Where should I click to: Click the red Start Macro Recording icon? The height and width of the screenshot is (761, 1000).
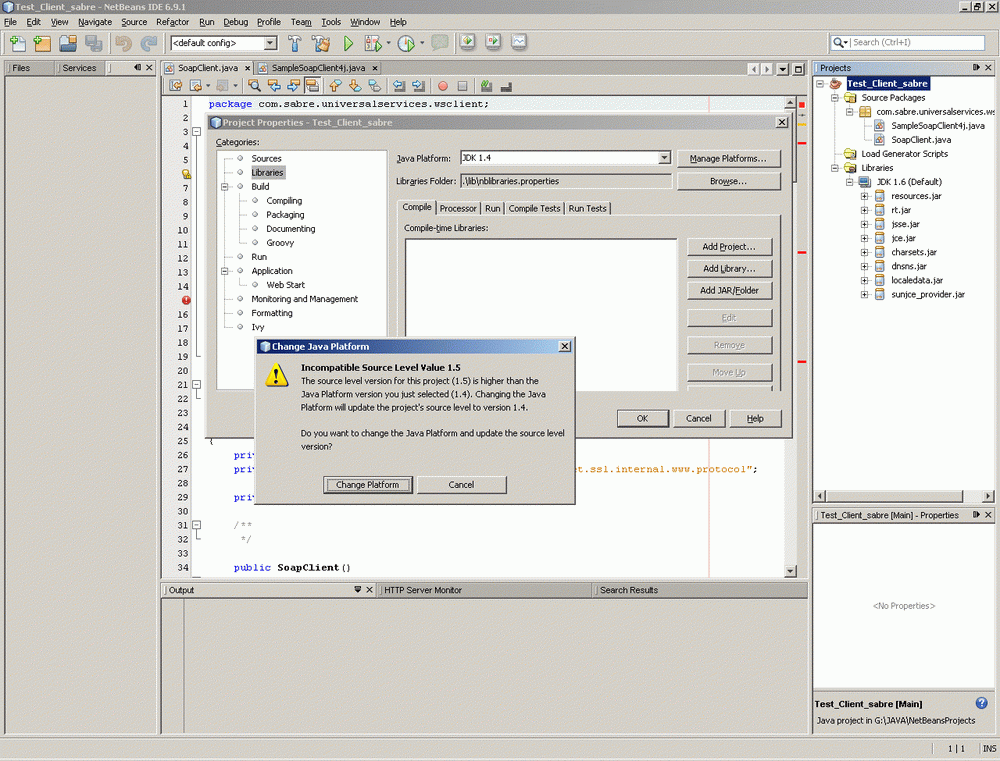click(443, 85)
